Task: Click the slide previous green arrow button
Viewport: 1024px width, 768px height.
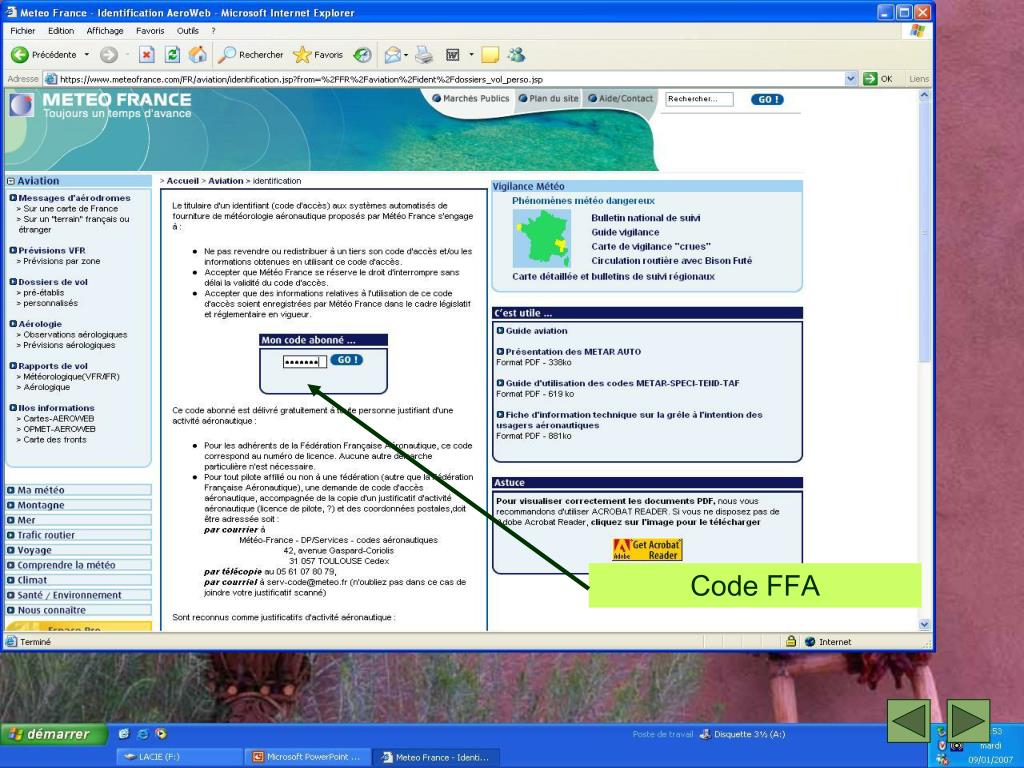Action: click(908, 721)
